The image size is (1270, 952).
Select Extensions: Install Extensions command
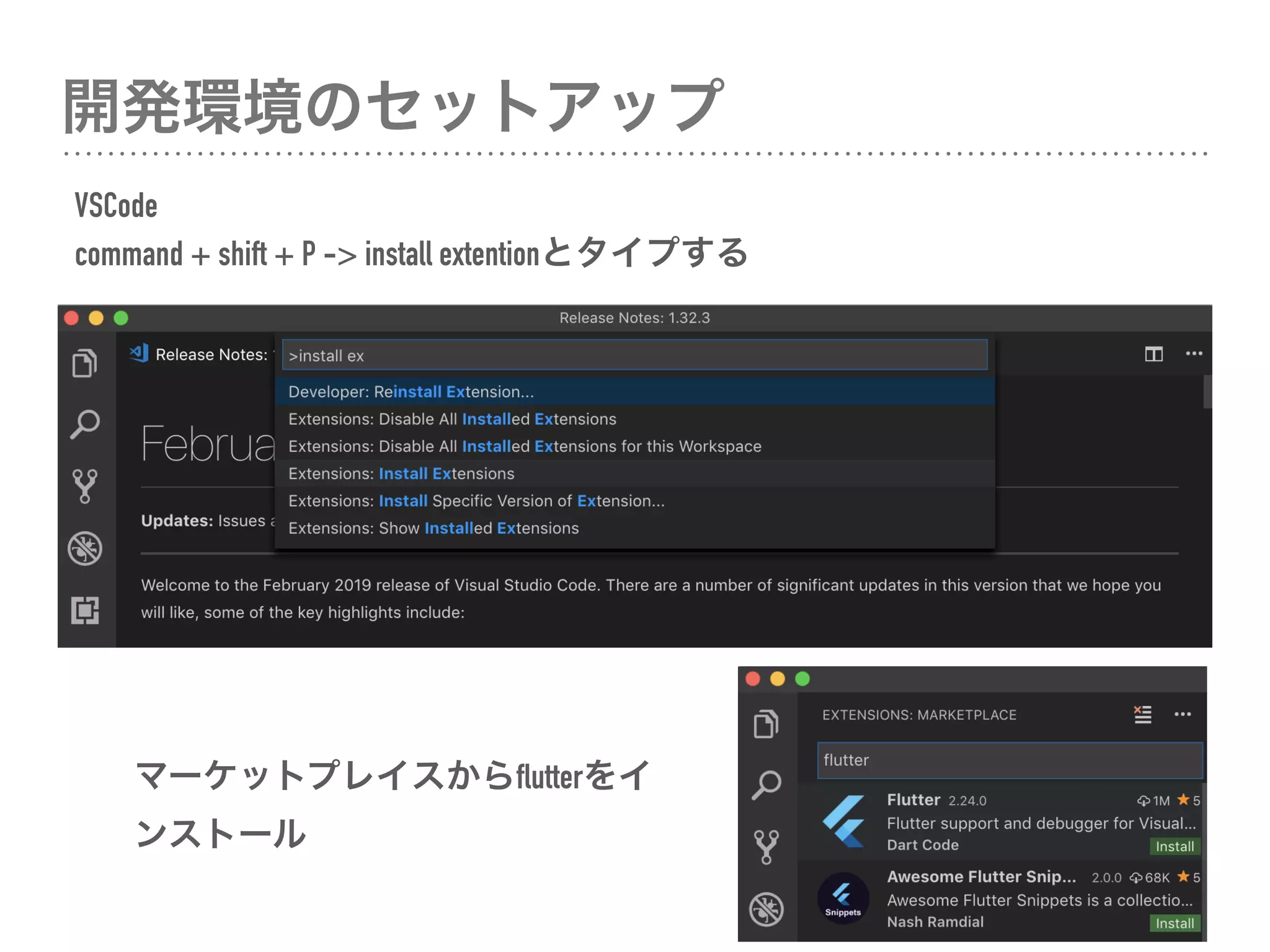635,474
